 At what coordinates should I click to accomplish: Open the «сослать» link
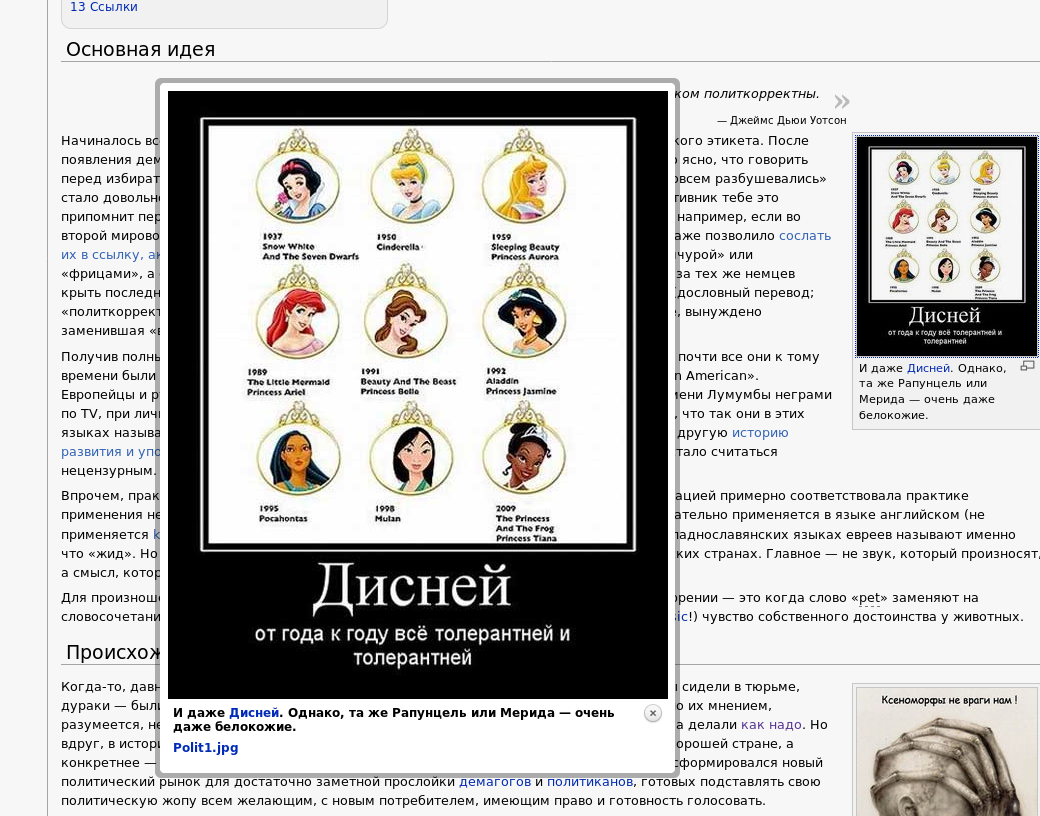(804, 236)
